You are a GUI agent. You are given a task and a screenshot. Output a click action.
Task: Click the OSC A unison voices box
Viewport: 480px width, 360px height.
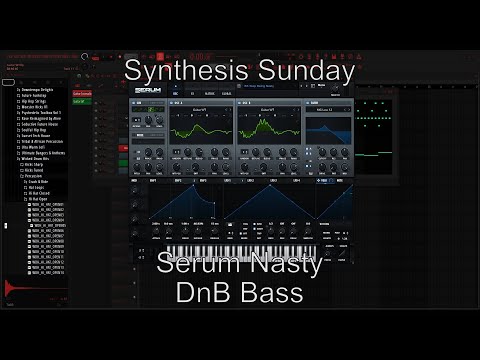click(177, 152)
